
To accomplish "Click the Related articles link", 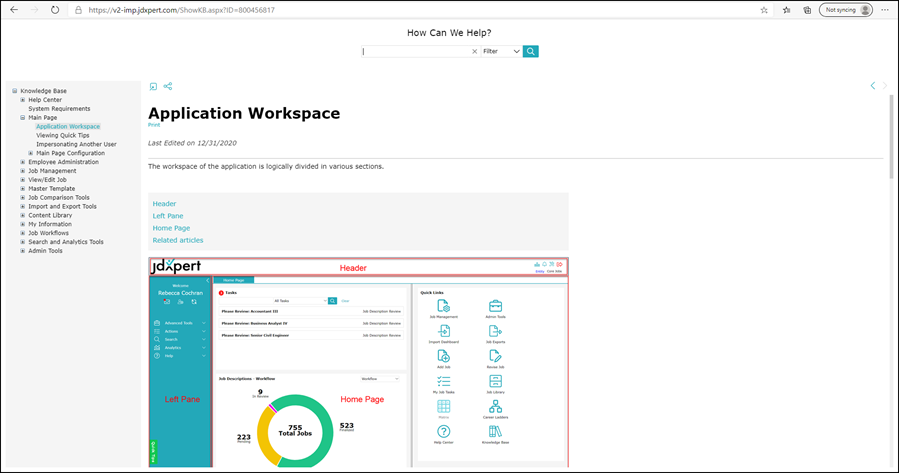I will click(x=178, y=240).
